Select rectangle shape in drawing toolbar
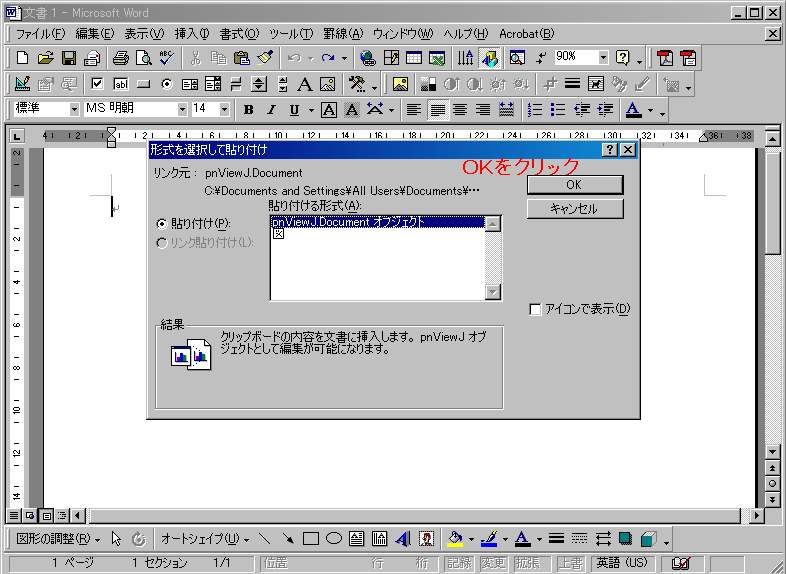This screenshot has width=786, height=574. click(311, 539)
